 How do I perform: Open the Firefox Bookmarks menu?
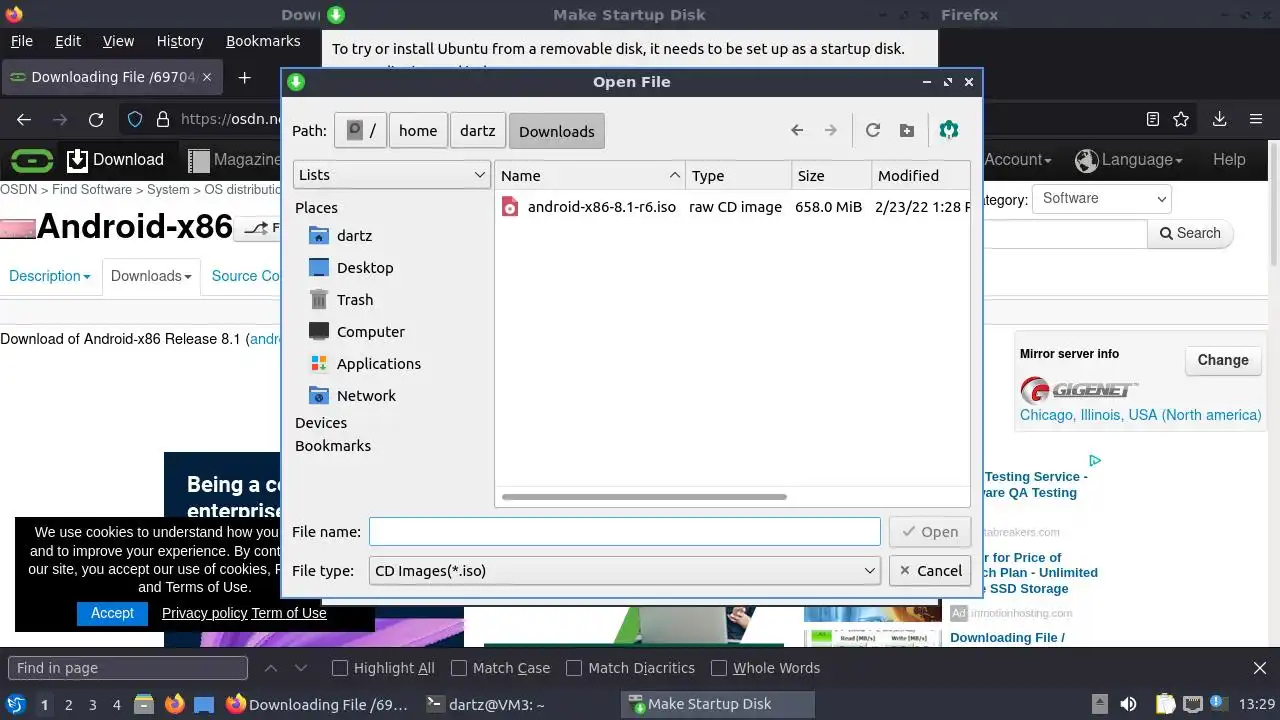[263, 41]
